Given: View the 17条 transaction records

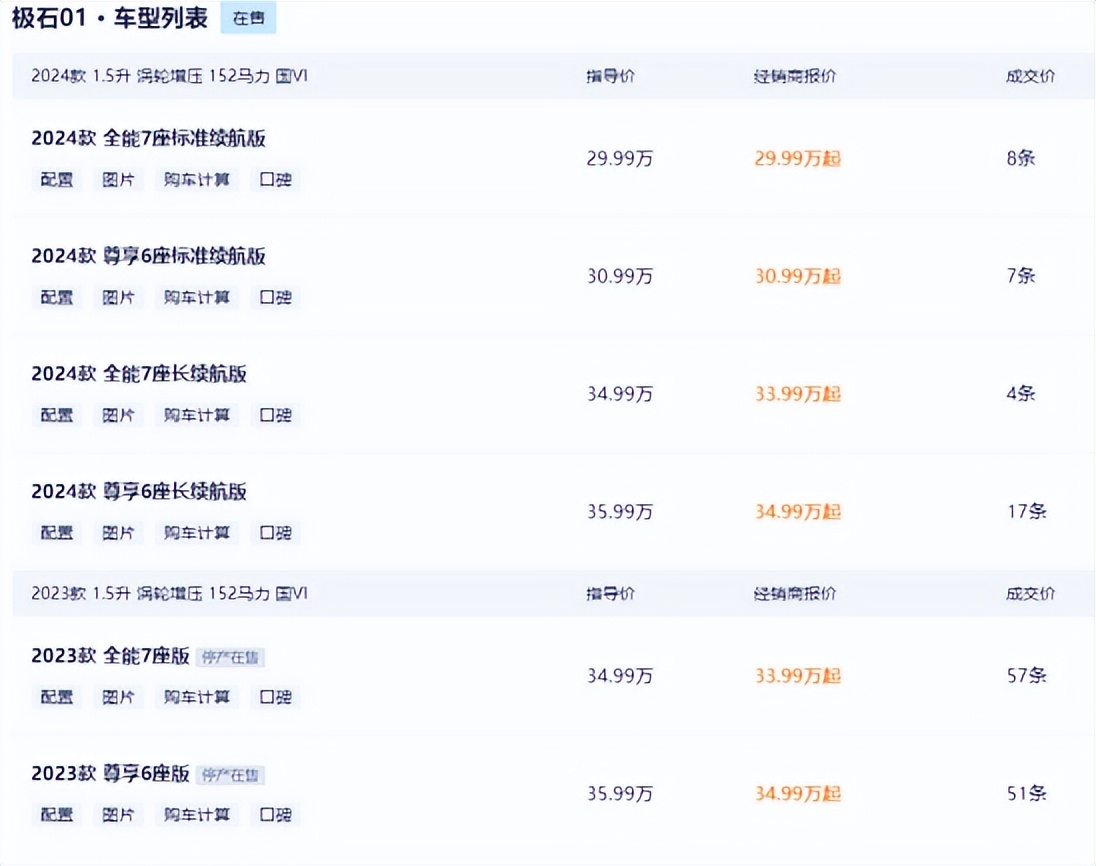Looking at the screenshot, I should tap(1026, 511).
